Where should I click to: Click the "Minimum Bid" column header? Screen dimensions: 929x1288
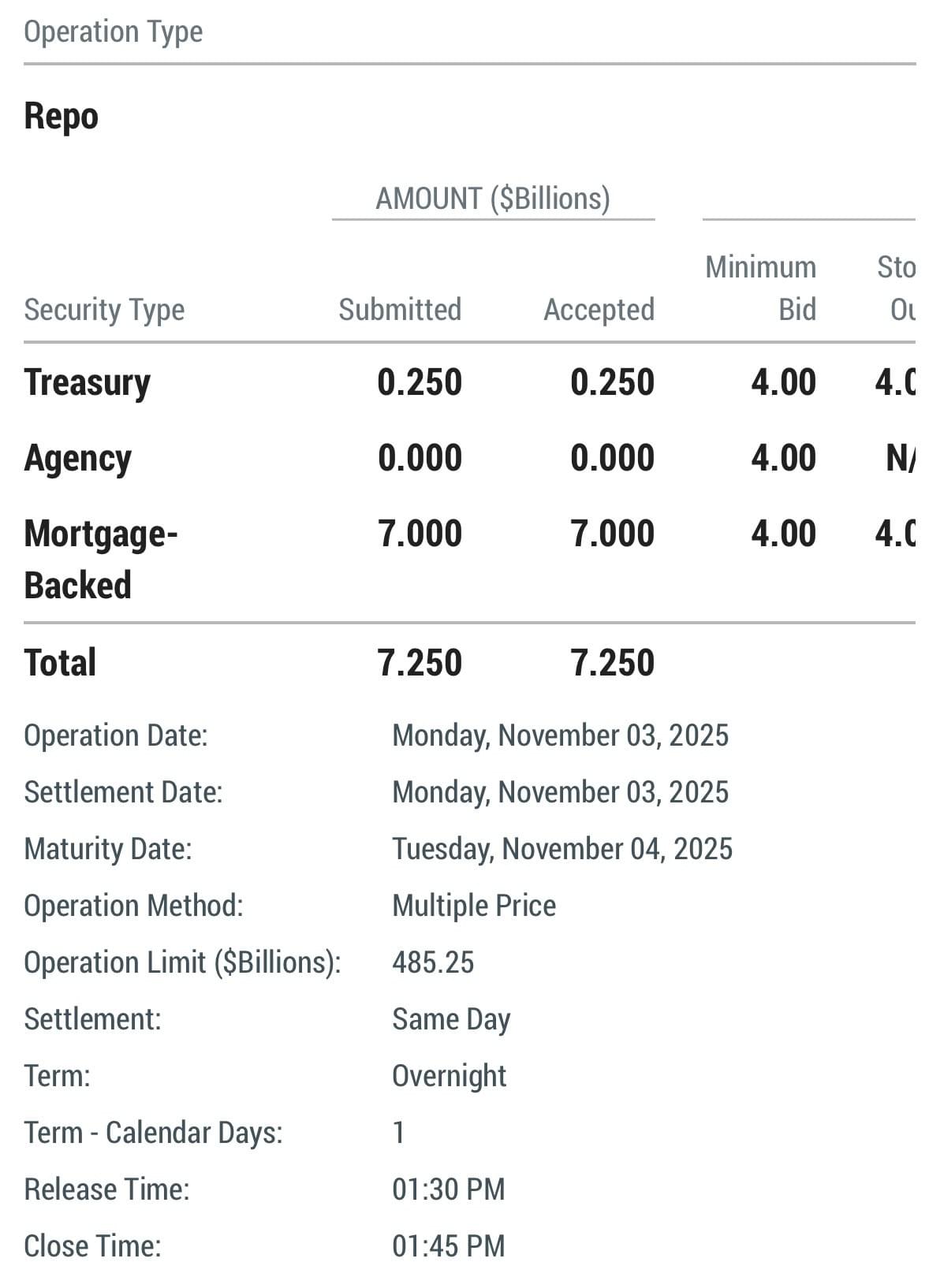coord(761,288)
